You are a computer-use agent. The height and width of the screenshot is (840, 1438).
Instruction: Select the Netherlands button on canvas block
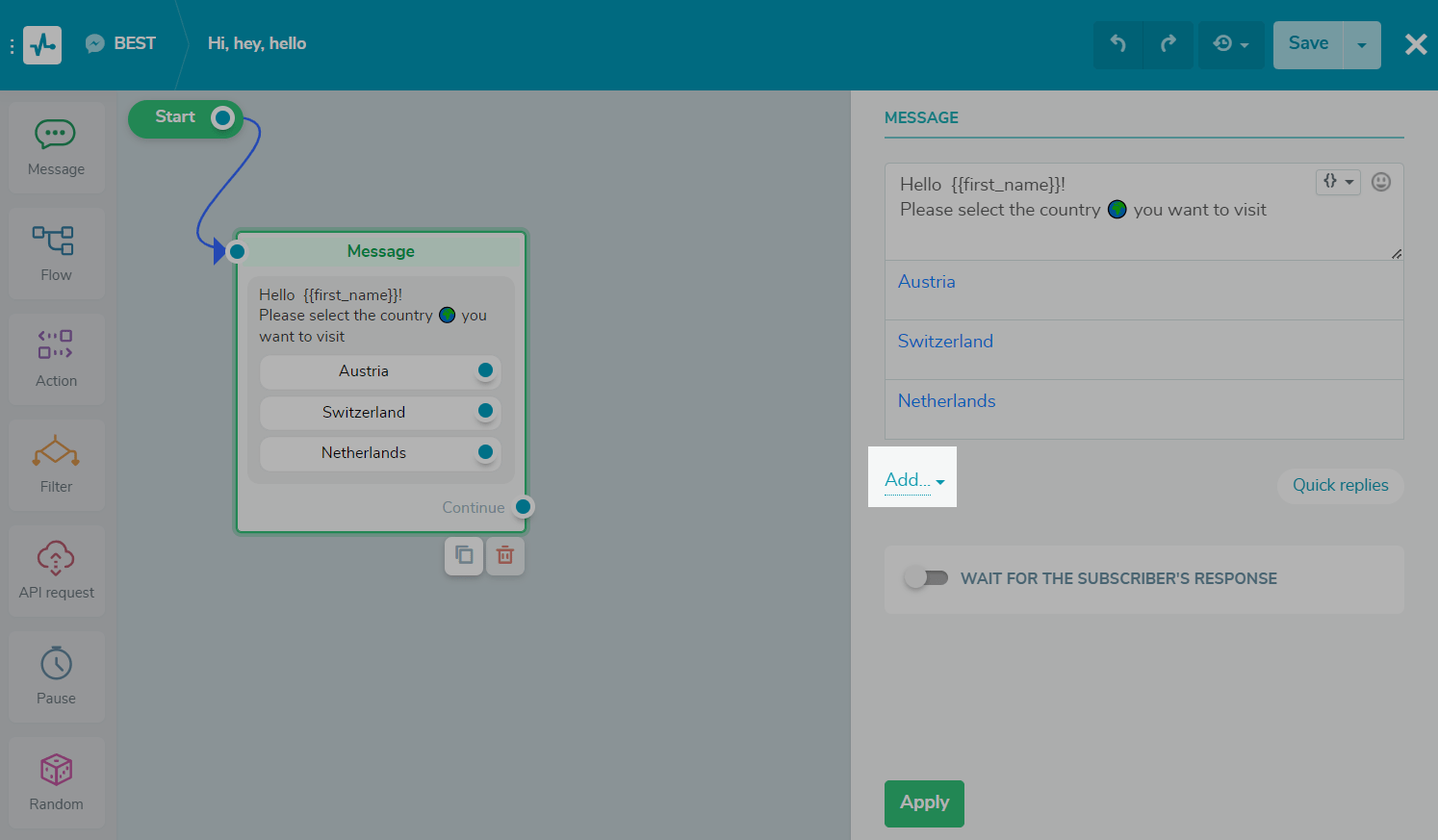(x=380, y=452)
